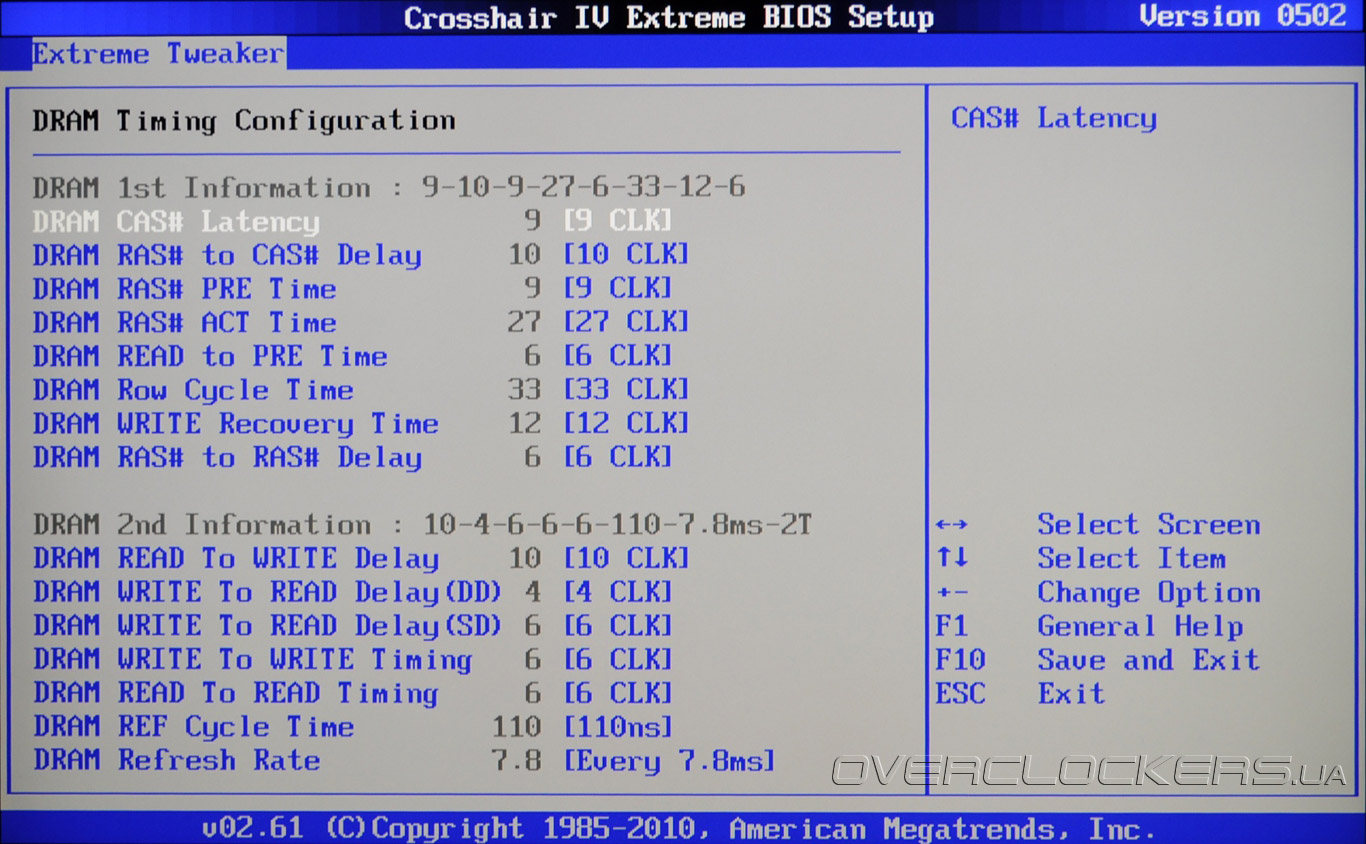Open the Extreme Tweaker tab
The height and width of the screenshot is (844, 1366).
(158, 53)
